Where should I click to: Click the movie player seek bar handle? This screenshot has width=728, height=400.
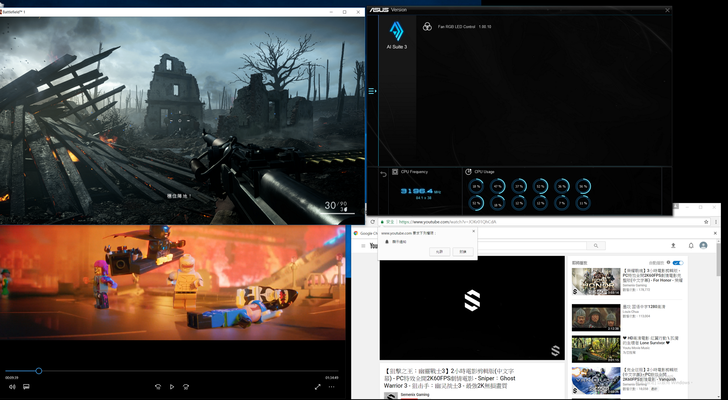pos(39,371)
